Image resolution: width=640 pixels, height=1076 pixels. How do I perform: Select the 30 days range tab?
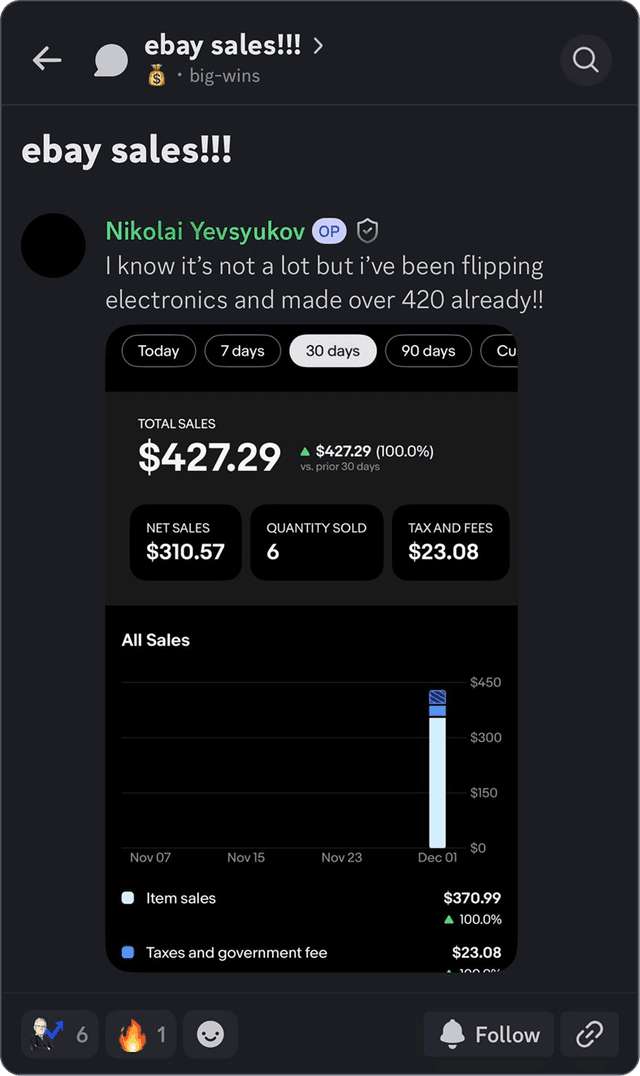[x=332, y=351]
